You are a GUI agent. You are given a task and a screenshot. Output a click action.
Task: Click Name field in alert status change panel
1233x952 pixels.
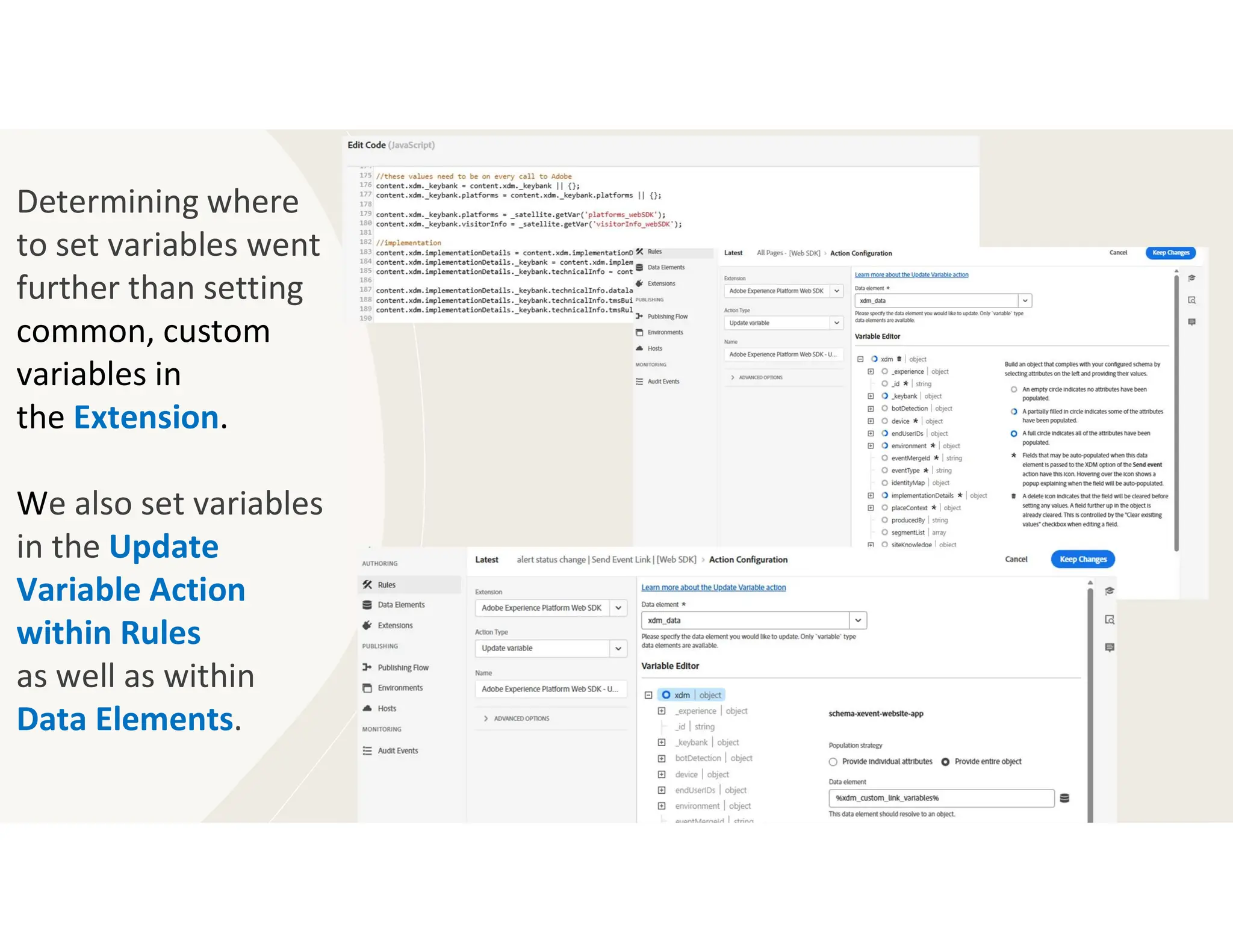click(551, 689)
